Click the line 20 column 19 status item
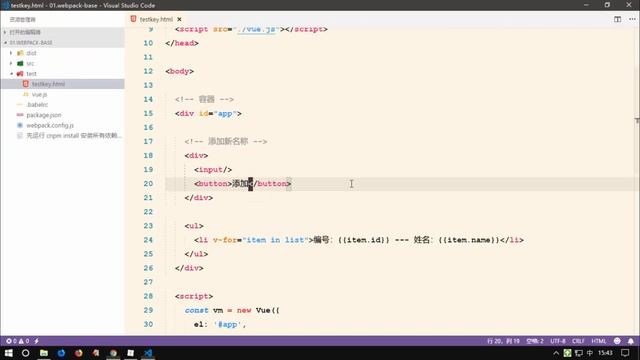The image size is (640, 360). 503,341
